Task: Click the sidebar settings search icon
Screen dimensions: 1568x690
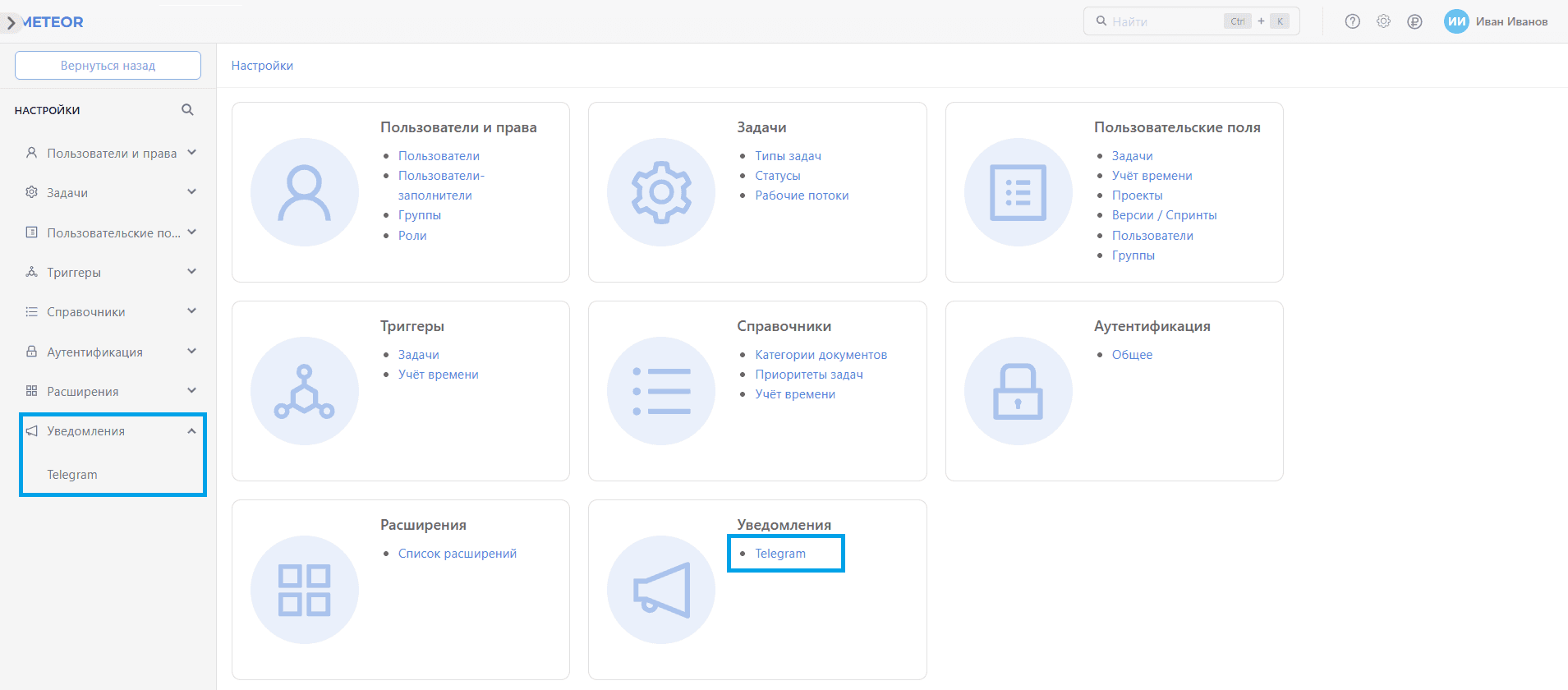Action: click(187, 110)
